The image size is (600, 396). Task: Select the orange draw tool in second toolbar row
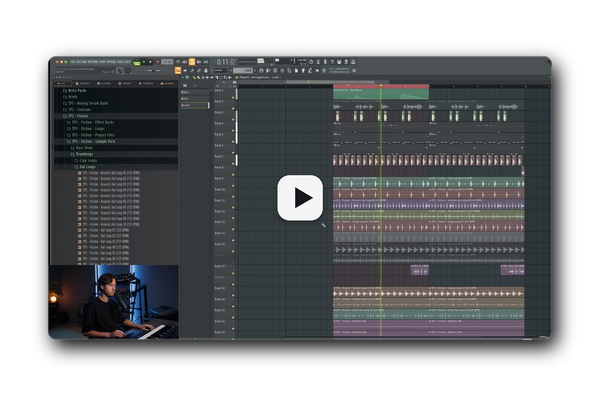pyautogui.click(x=178, y=70)
